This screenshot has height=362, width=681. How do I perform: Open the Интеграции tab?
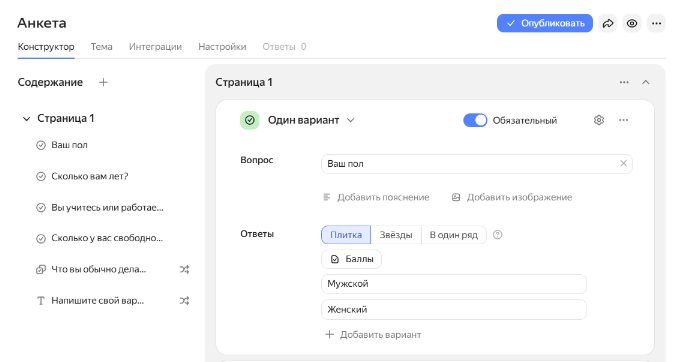point(155,47)
